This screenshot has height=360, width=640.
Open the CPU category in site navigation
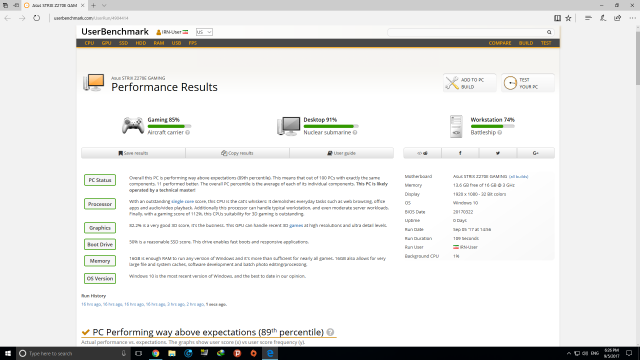pyautogui.click(x=89, y=43)
